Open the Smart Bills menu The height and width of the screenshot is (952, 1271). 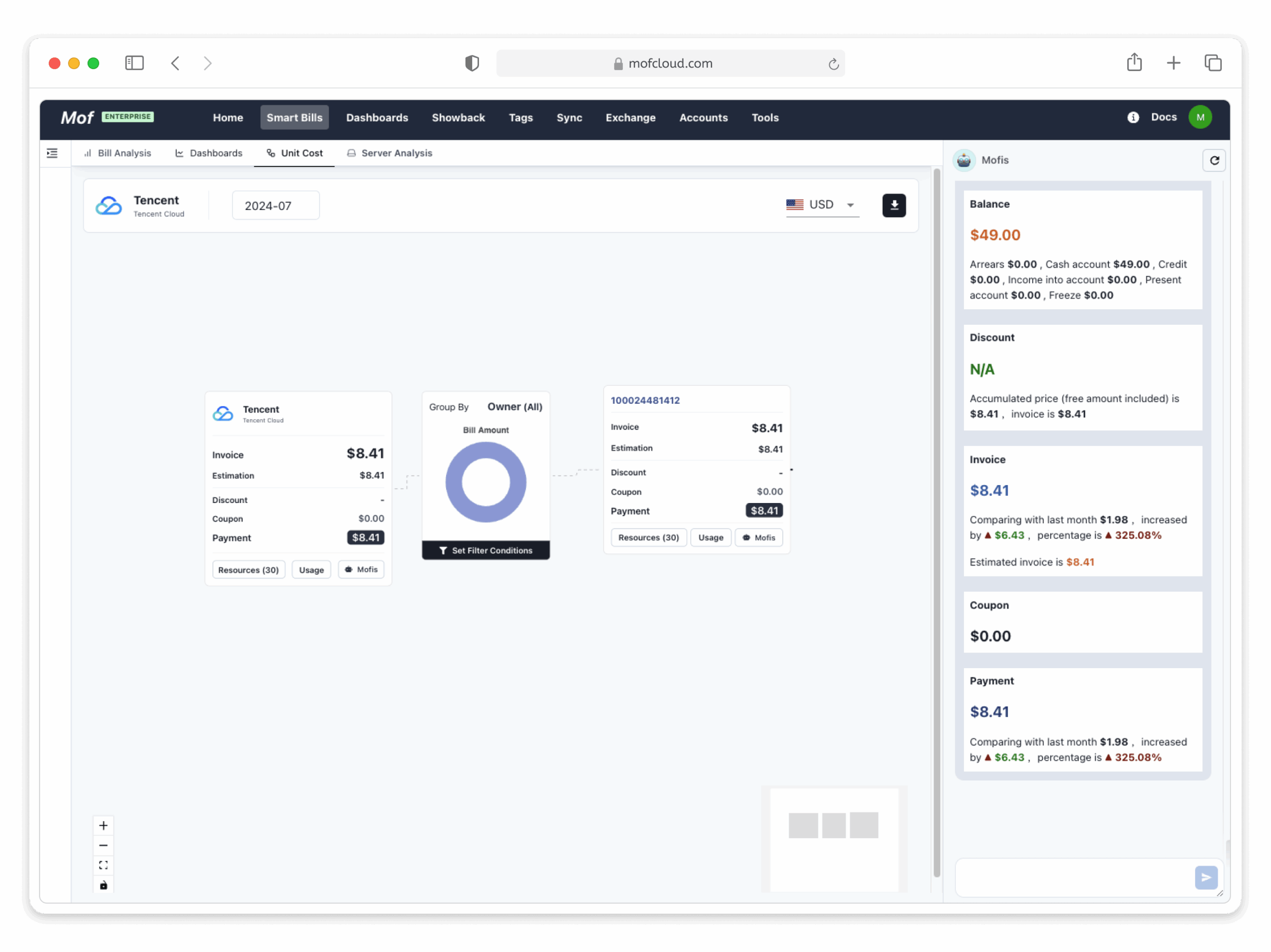294,118
